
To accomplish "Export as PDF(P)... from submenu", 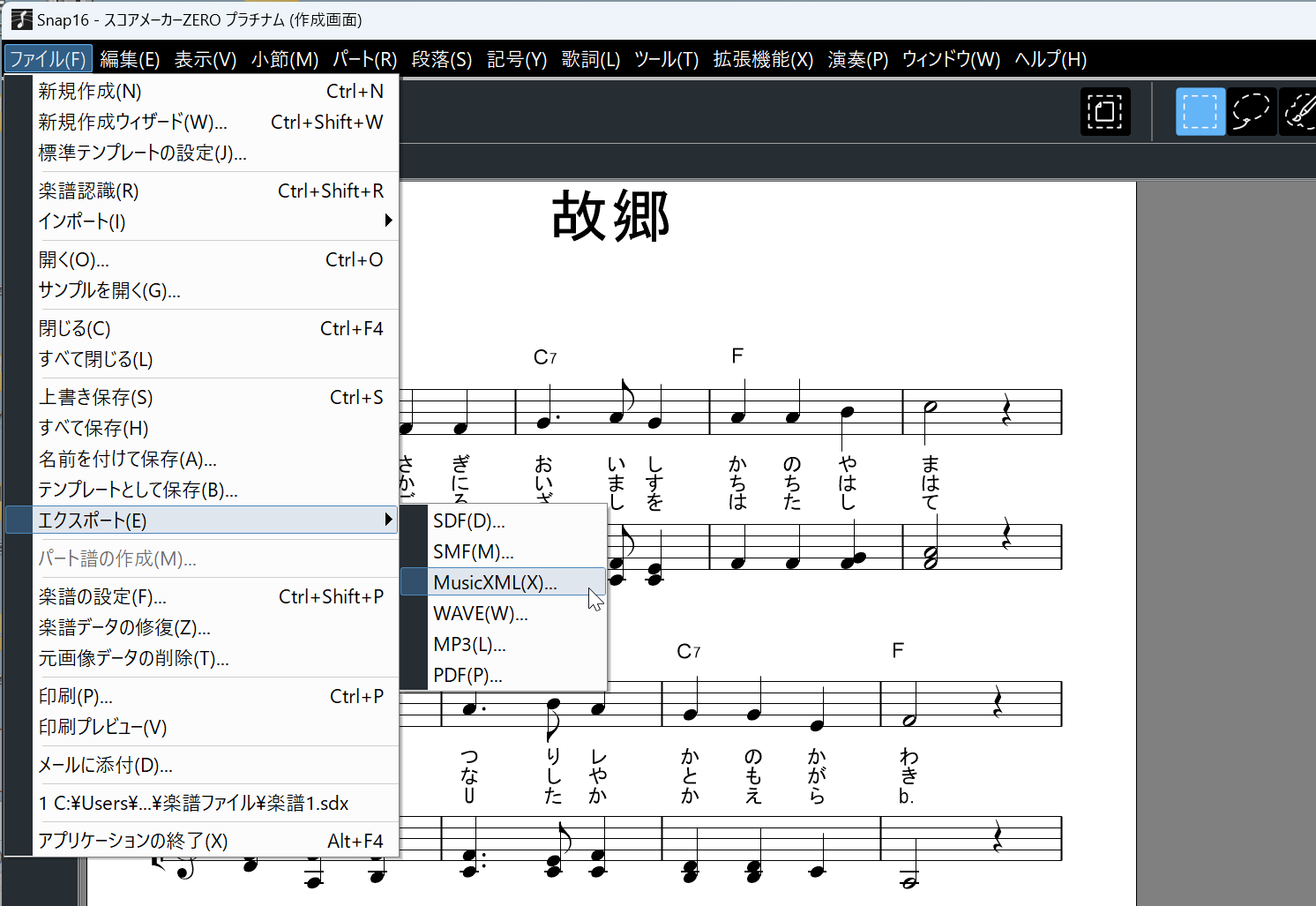I will coord(504,675).
